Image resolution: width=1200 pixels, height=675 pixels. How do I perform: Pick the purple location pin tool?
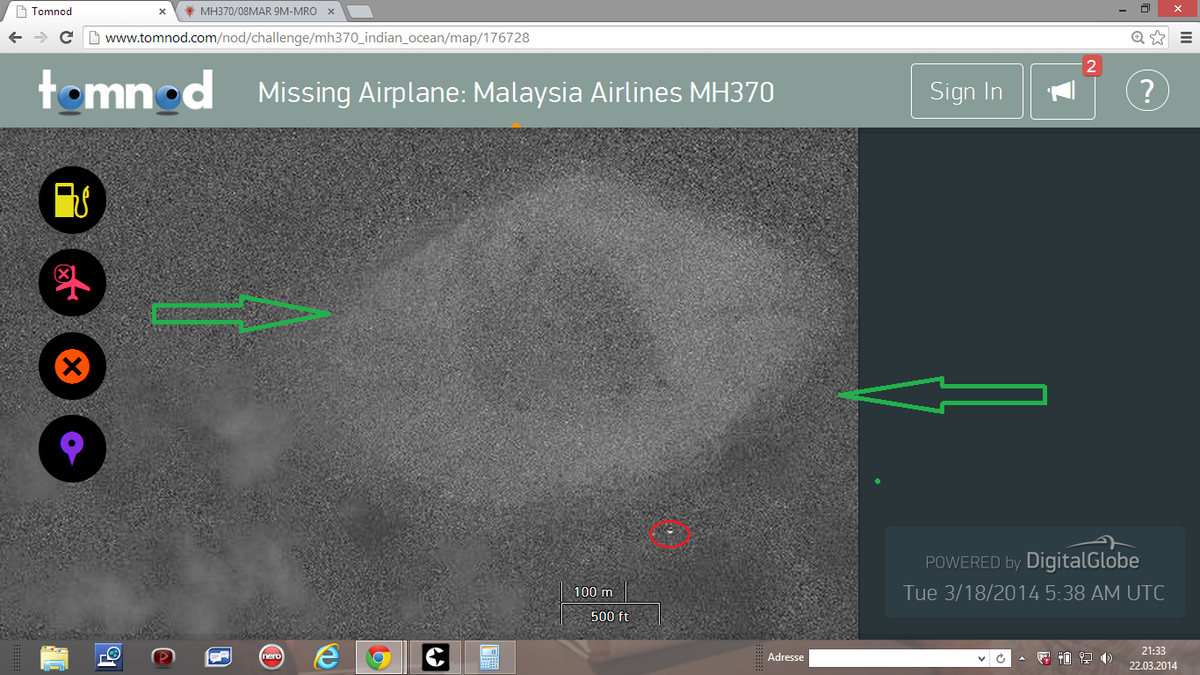72,450
